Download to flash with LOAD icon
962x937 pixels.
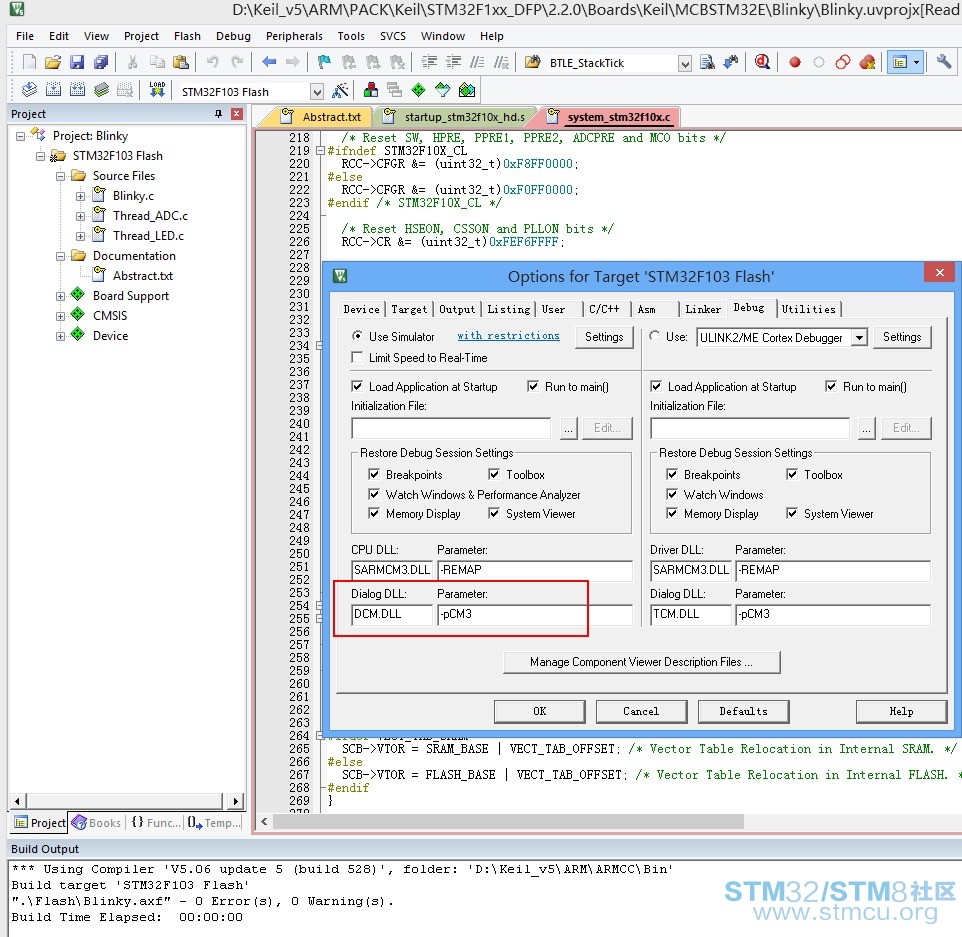157,90
